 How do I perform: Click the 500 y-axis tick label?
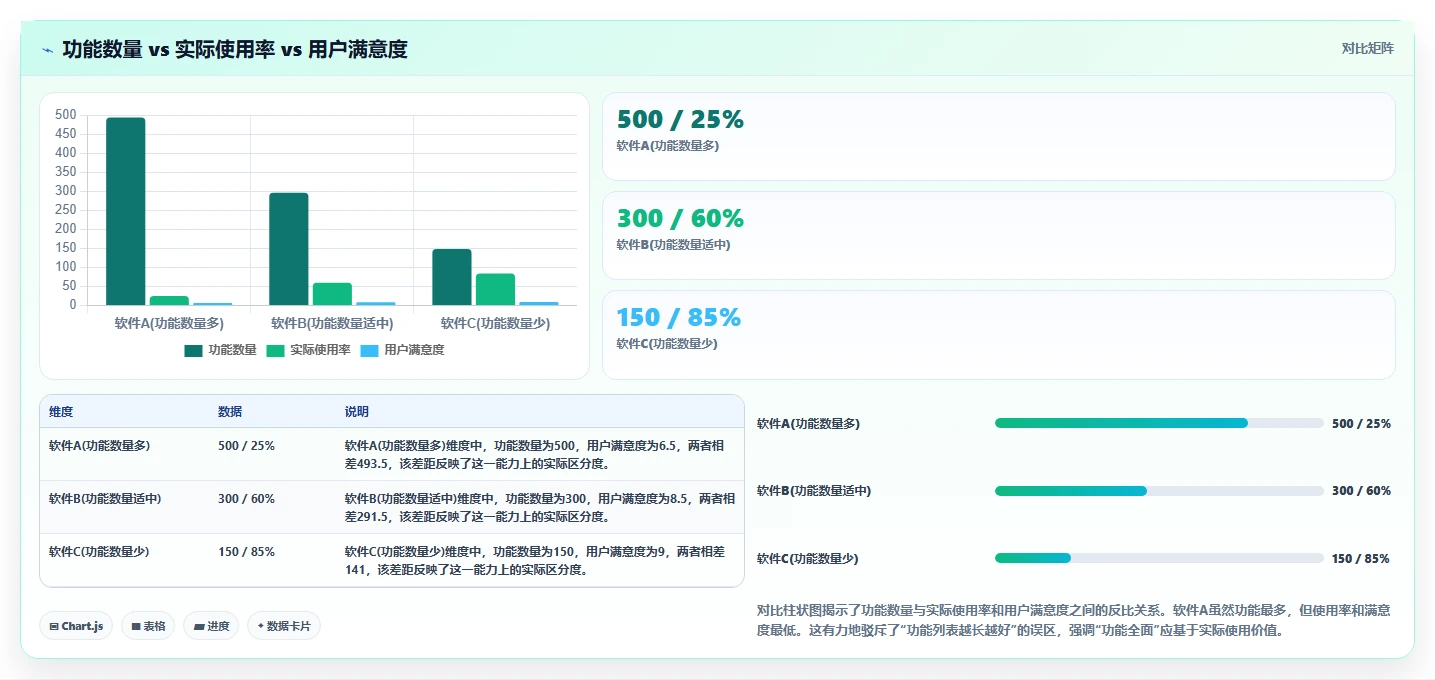tap(66, 115)
